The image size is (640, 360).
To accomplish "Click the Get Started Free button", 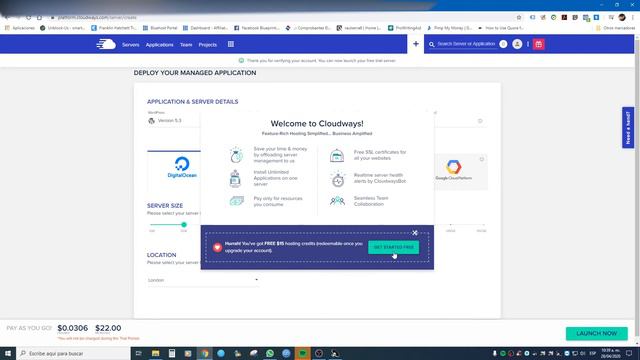I will click(393, 247).
